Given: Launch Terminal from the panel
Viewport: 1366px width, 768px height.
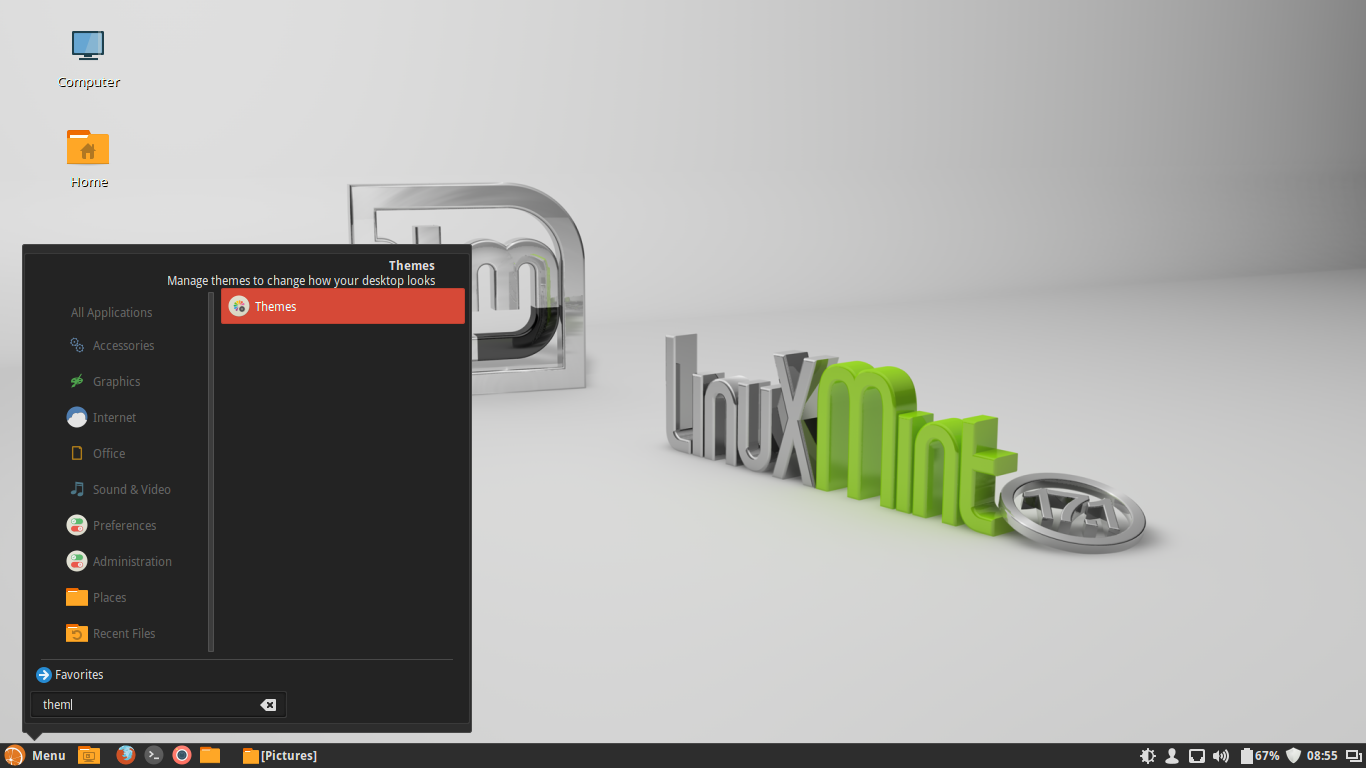Looking at the screenshot, I should tap(154, 755).
